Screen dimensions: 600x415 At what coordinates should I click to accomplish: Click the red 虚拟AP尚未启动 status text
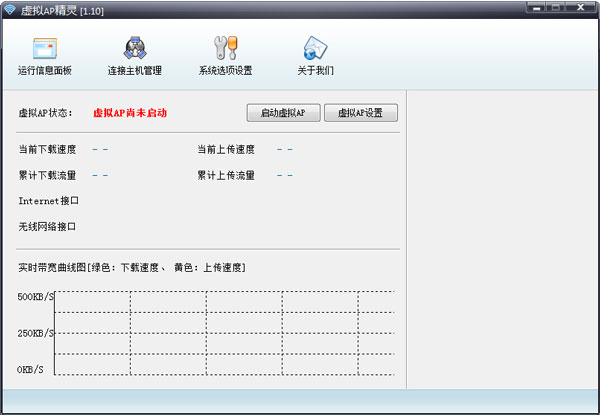(x=130, y=113)
